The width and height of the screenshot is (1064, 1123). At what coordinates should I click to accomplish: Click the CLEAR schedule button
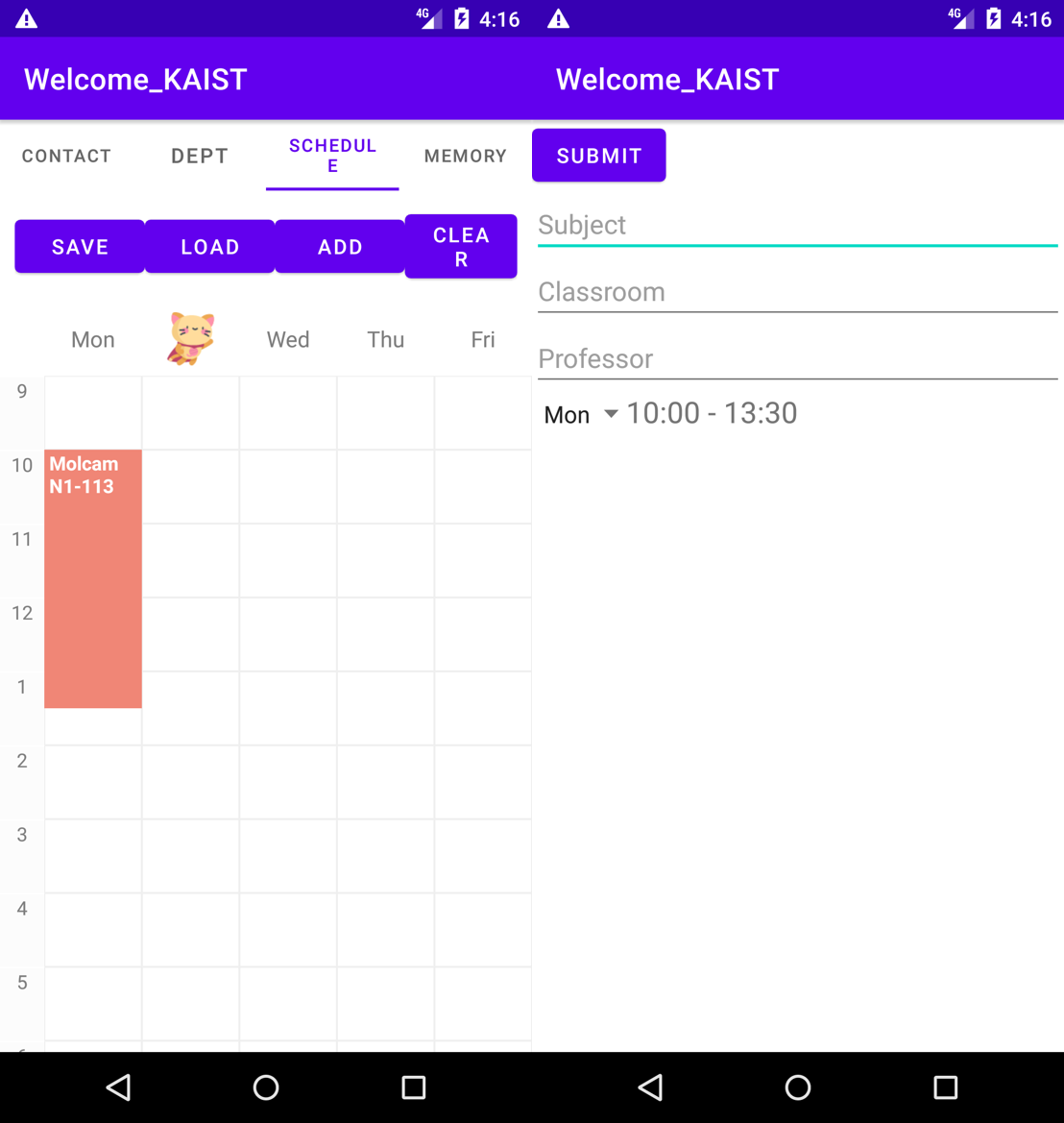coord(461,246)
